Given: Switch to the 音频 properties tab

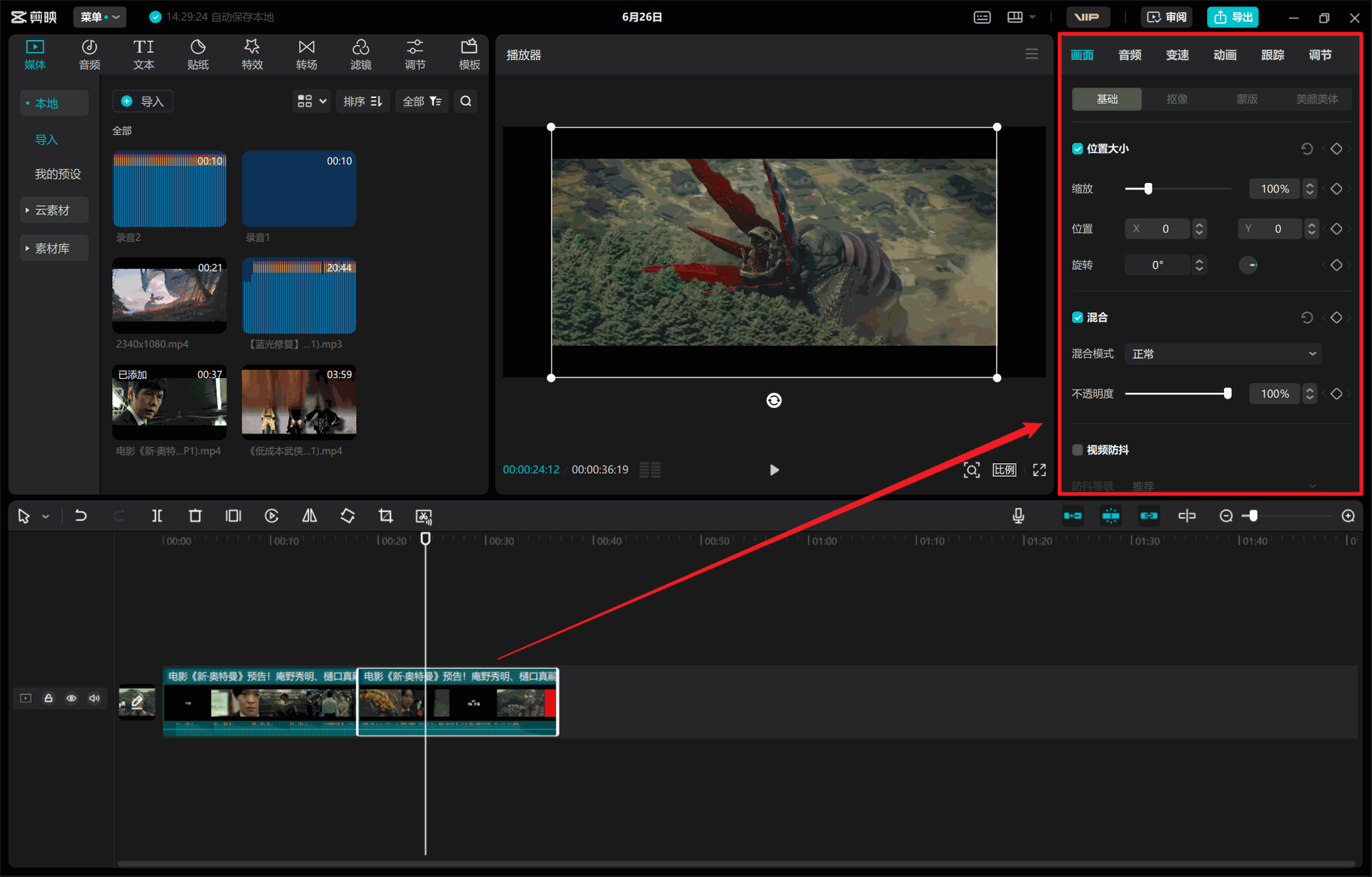Looking at the screenshot, I should pyautogui.click(x=1130, y=55).
